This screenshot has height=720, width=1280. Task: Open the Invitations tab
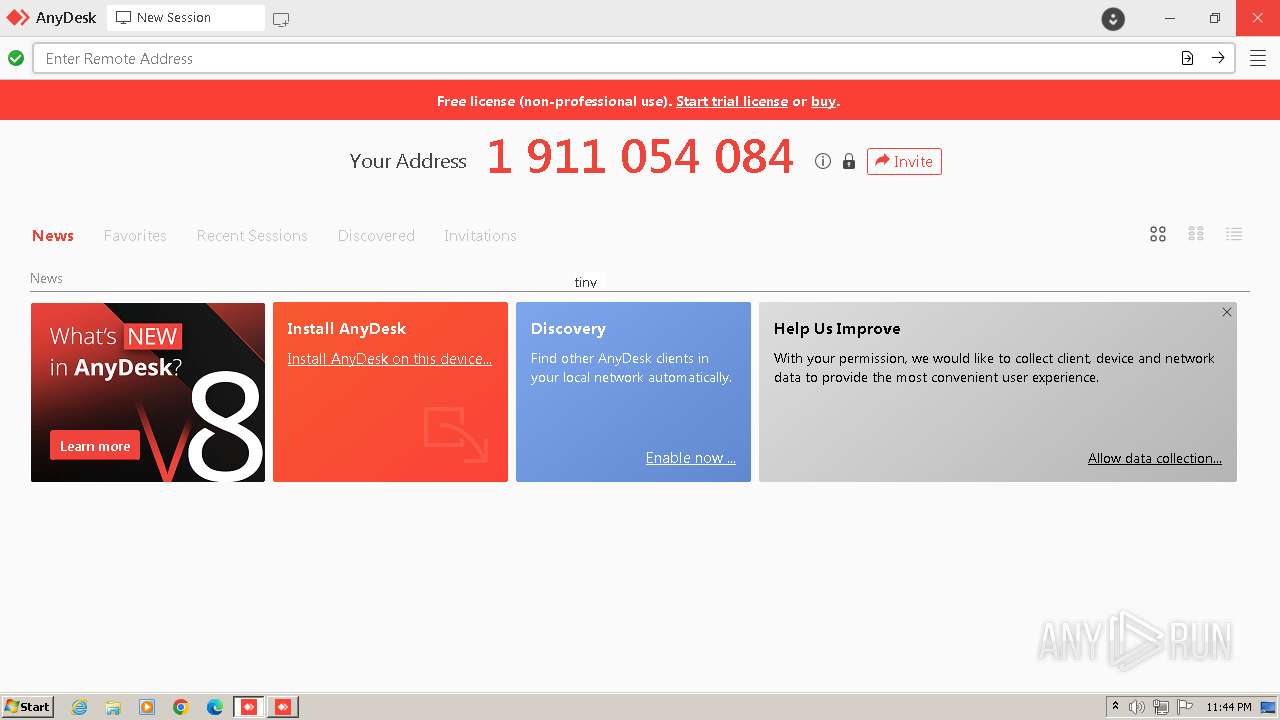[480, 236]
